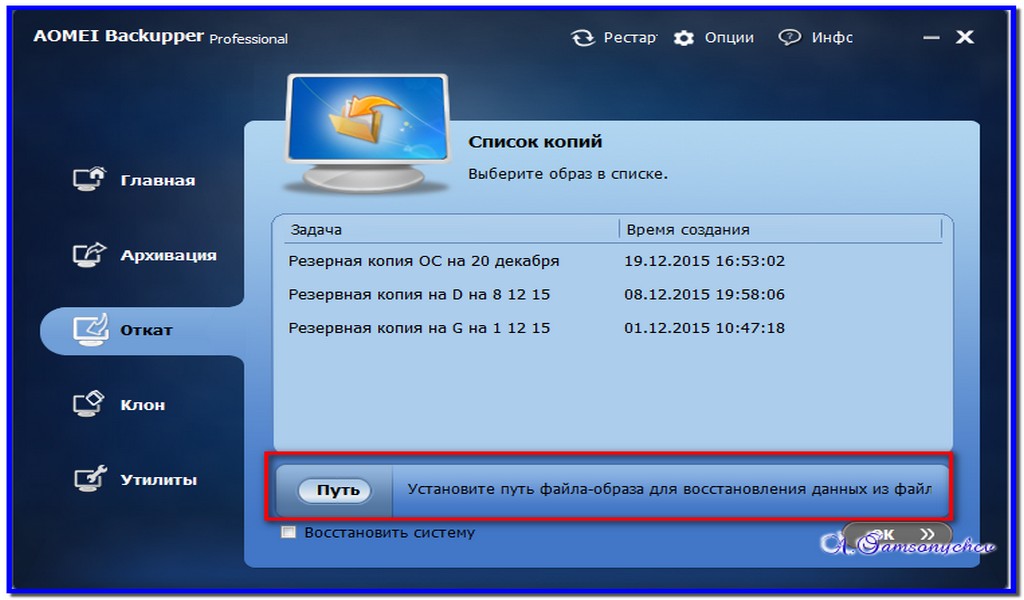Click the Архивация backup icon in sidebar

coord(89,254)
